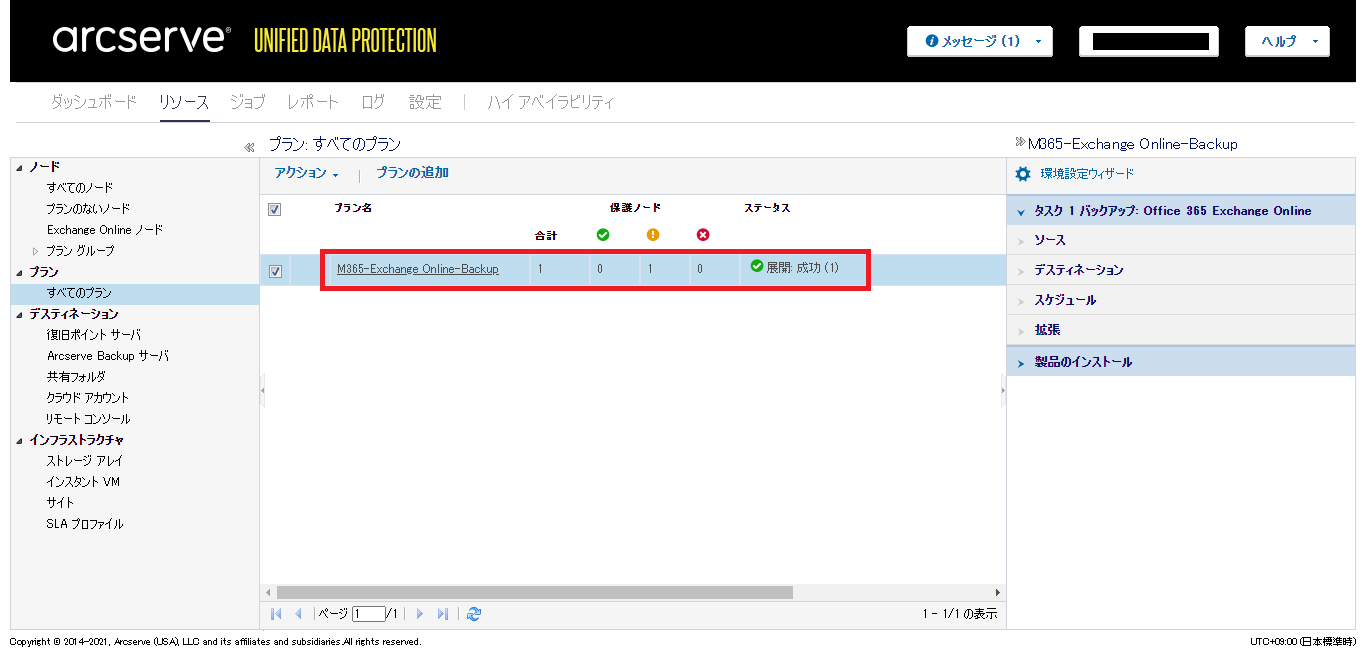1366x651 pixels.
Task: Select 共有フォルダ in tree
Action: click(x=76, y=377)
